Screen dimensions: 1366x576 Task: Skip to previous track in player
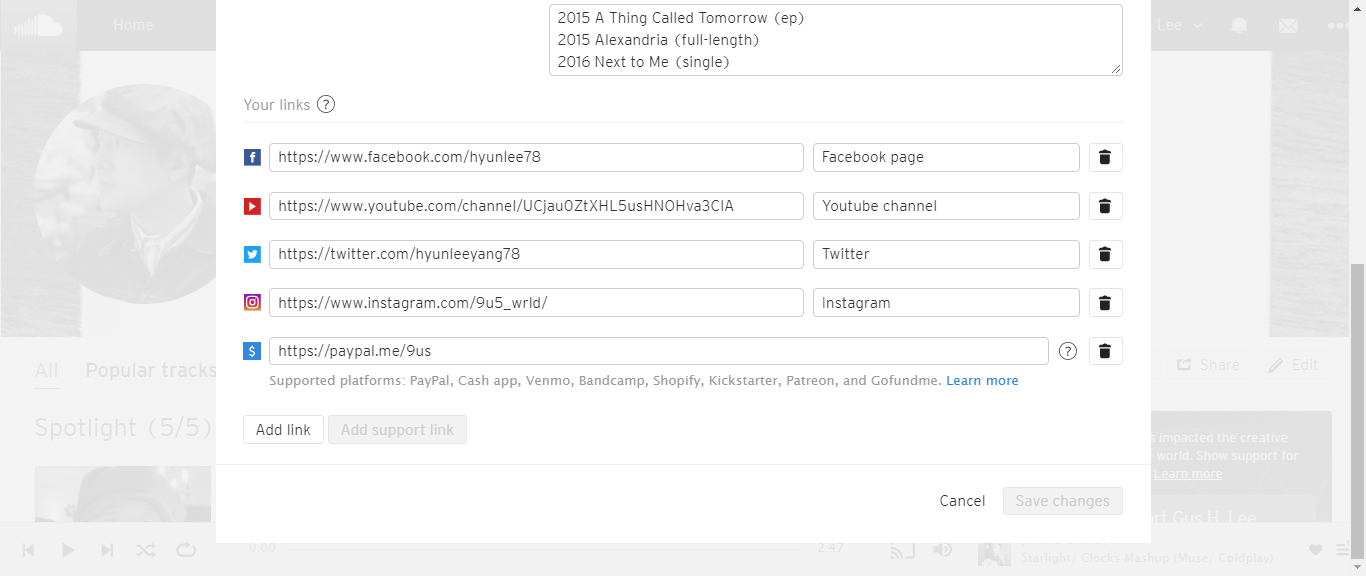pos(29,550)
